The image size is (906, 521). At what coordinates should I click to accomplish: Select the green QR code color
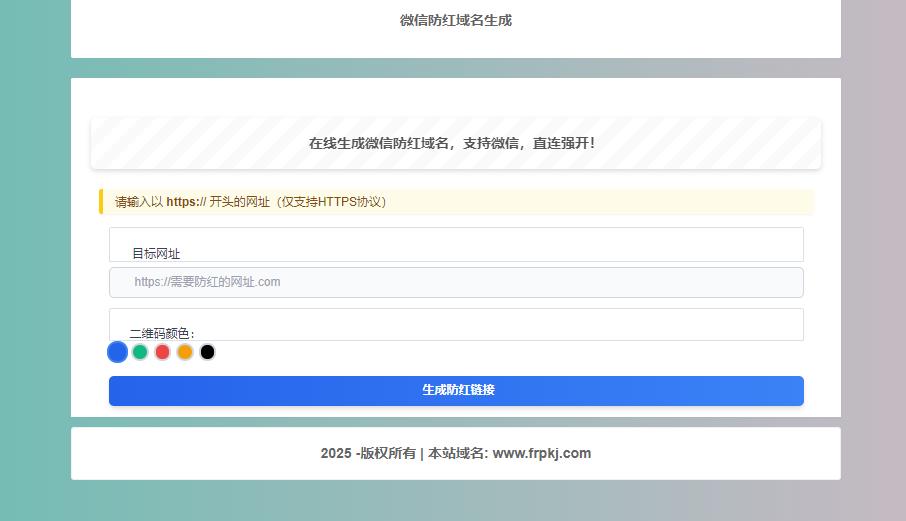140,352
